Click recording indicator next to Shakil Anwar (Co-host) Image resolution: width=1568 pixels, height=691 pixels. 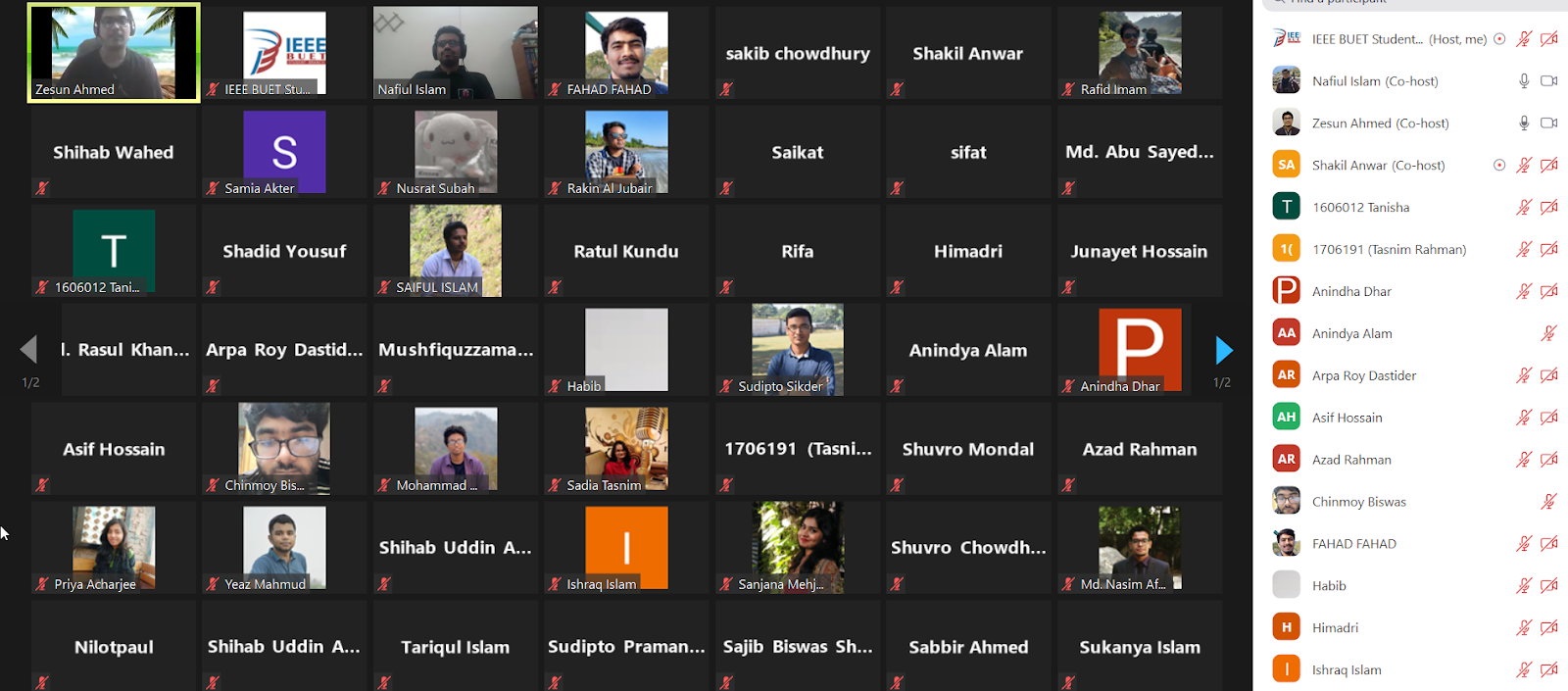1499,165
